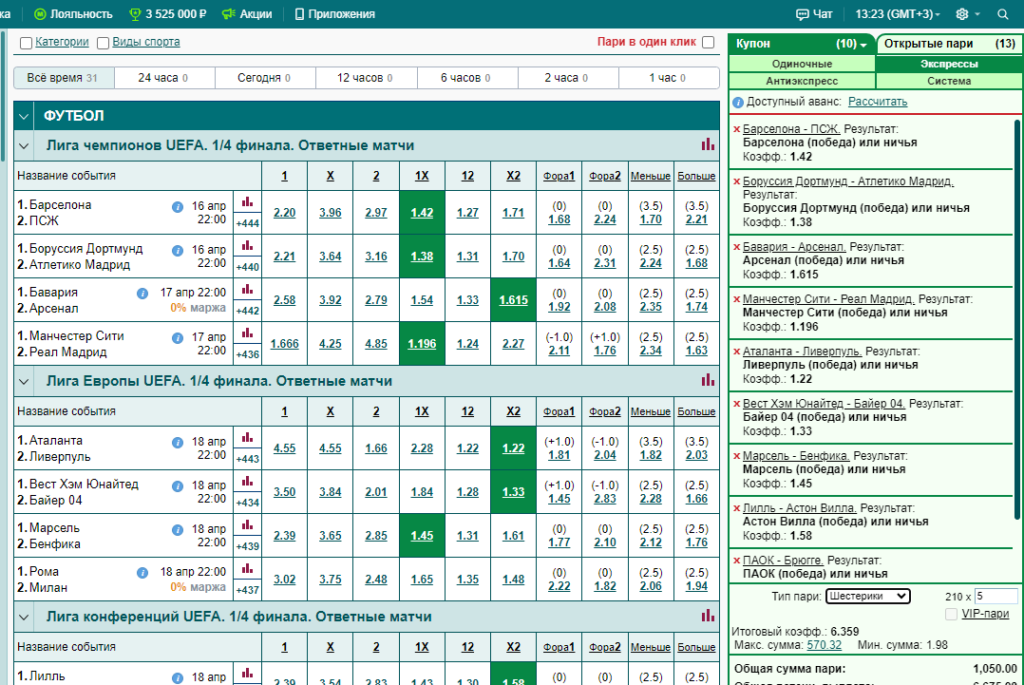Open Лояльность in top bar
This screenshot has height=685, width=1024.
click(x=73, y=14)
